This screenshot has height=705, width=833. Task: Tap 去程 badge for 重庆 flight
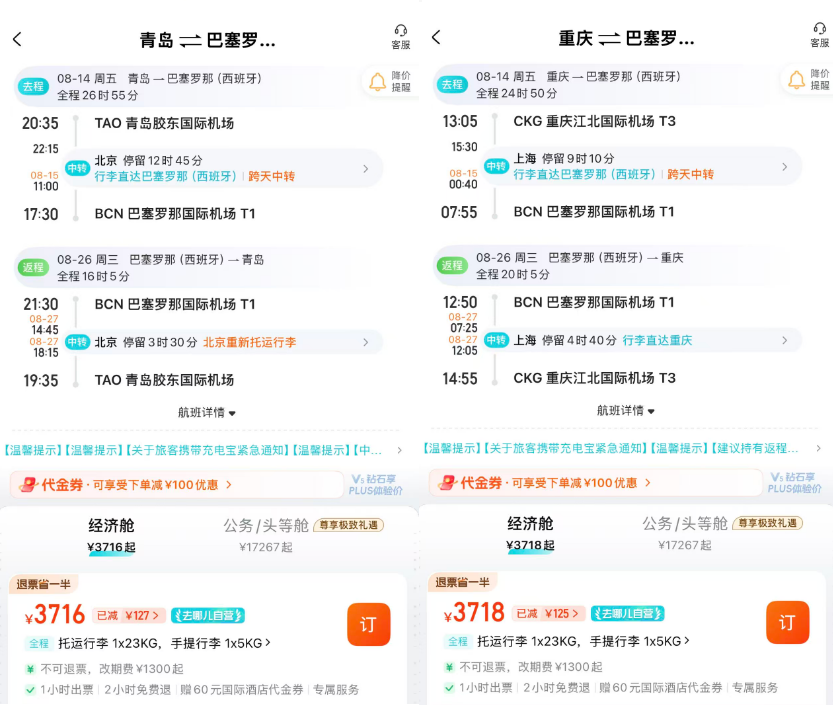tap(452, 84)
